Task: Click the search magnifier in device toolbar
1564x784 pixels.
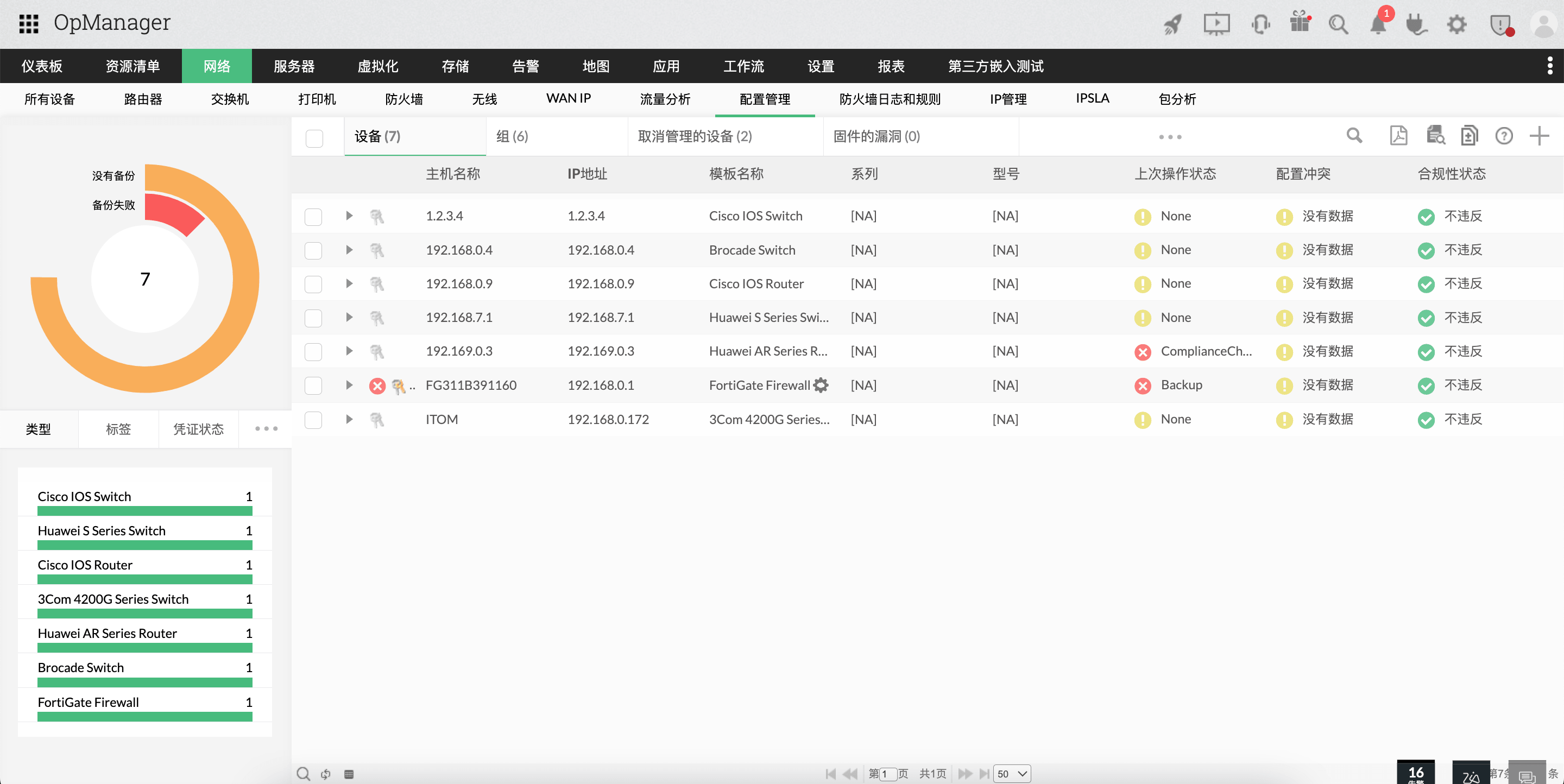Action: click(x=1354, y=136)
